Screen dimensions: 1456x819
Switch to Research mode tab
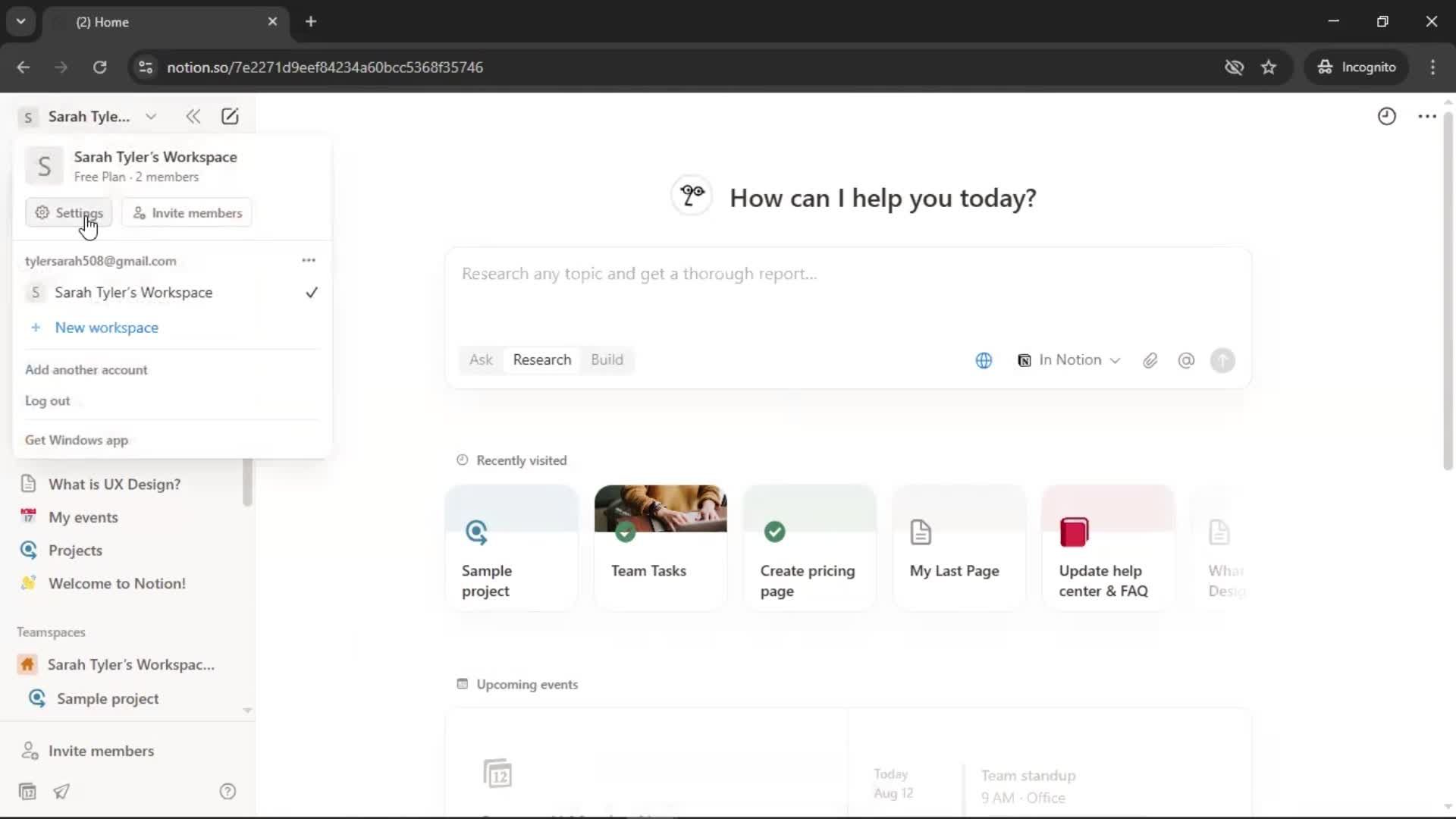point(542,359)
